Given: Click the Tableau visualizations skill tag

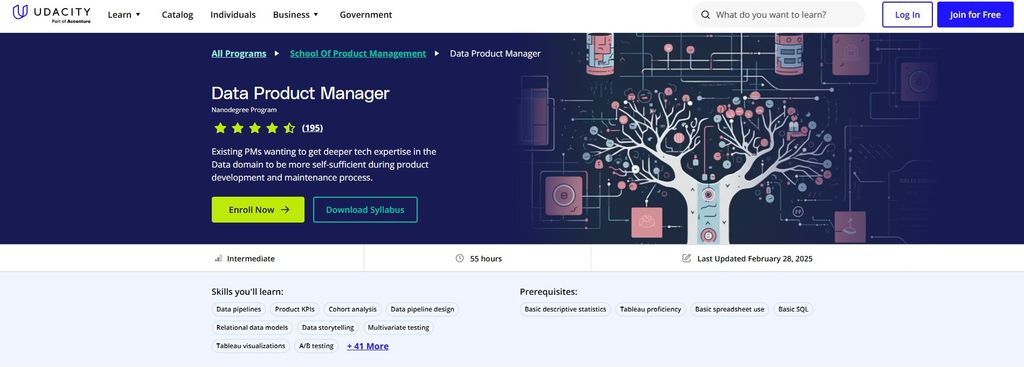Looking at the screenshot, I should 251,346.
